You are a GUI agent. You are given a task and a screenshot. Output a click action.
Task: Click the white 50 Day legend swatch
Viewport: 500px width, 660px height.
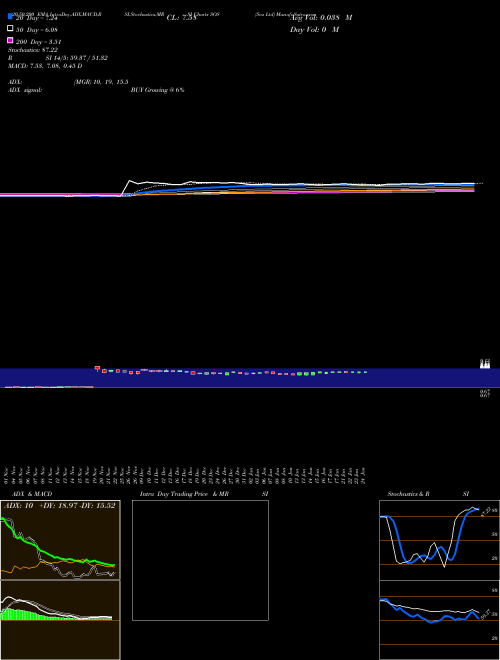pyautogui.click(x=10, y=29)
